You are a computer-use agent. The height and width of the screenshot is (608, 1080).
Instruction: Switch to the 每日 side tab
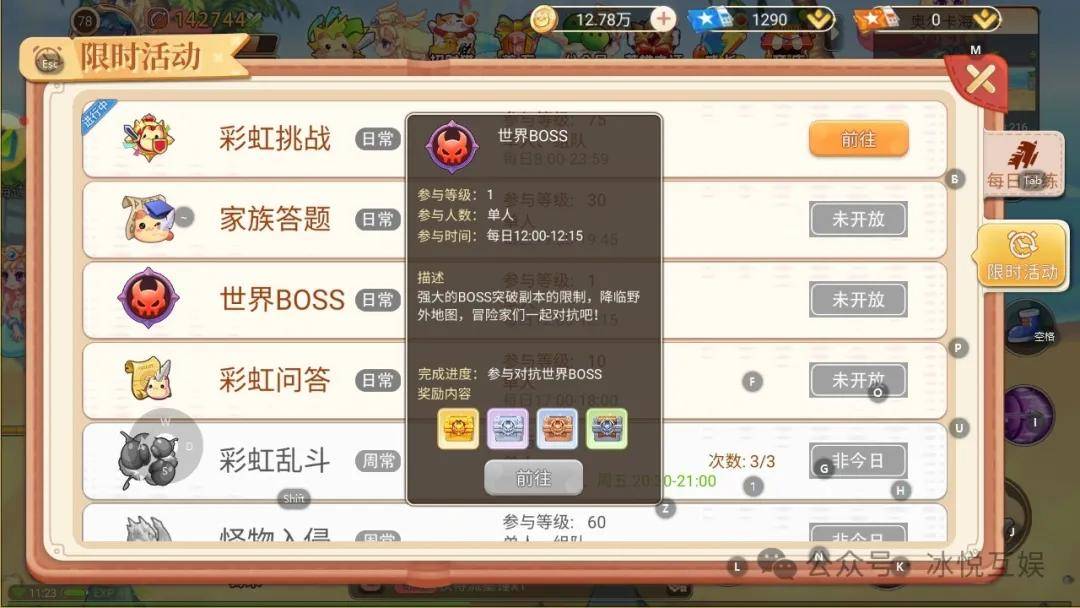pyautogui.click(x=1022, y=165)
